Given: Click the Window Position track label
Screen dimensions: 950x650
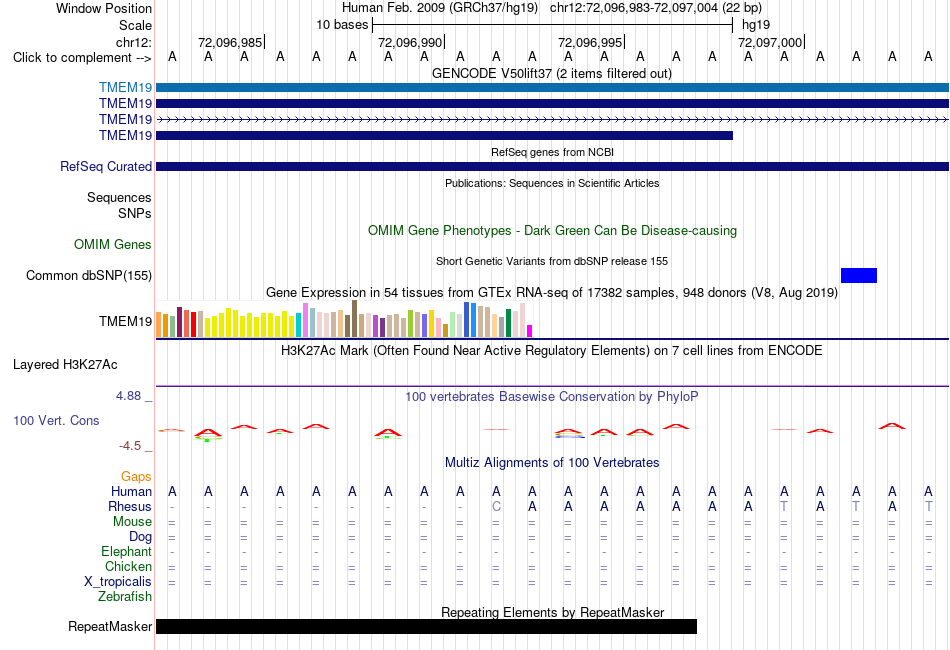Looking at the screenshot, I should [x=104, y=8].
